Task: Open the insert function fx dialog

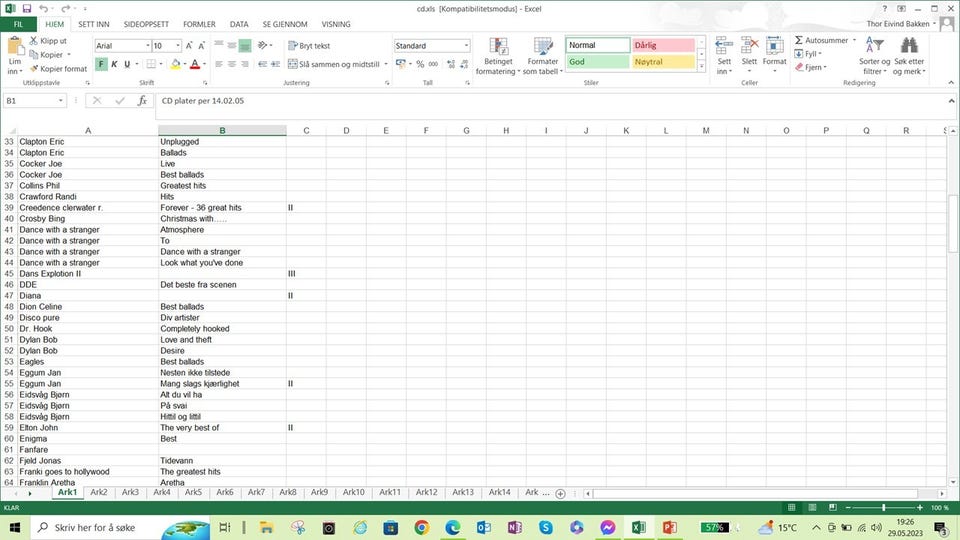Action: tap(142, 100)
